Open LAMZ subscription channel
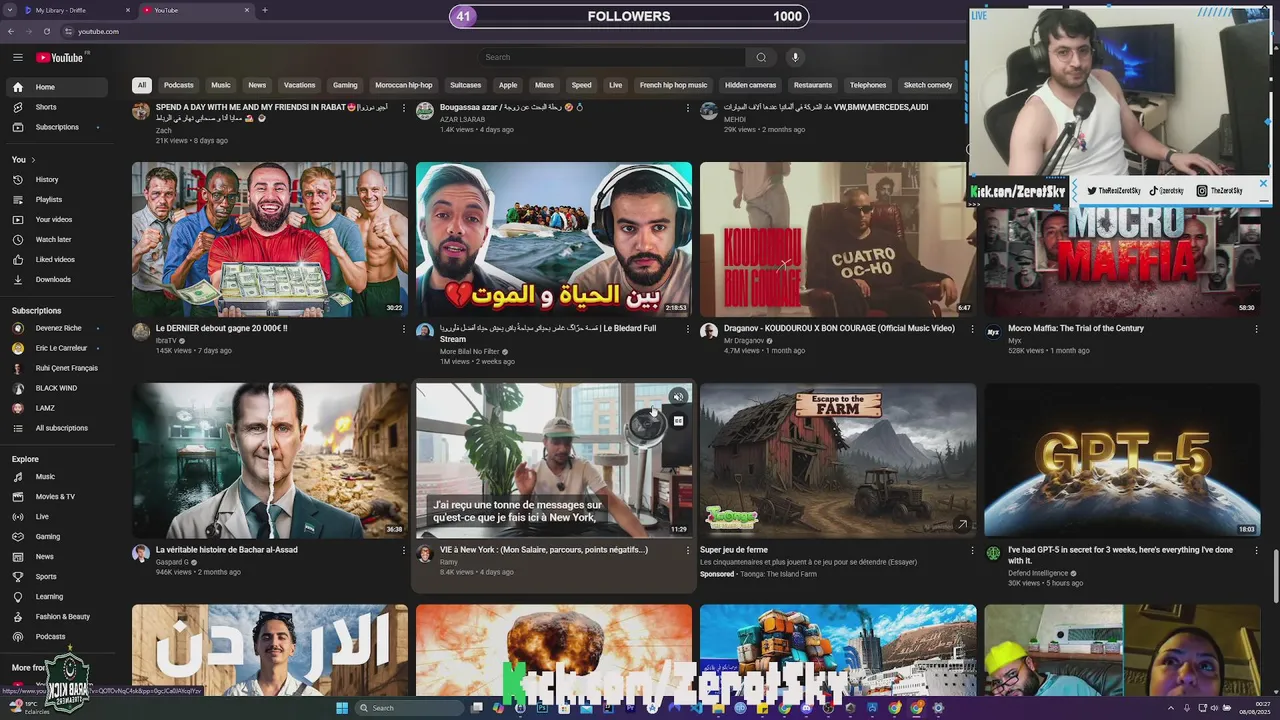The image size is (1280, 720). click(x=58, y=408)
